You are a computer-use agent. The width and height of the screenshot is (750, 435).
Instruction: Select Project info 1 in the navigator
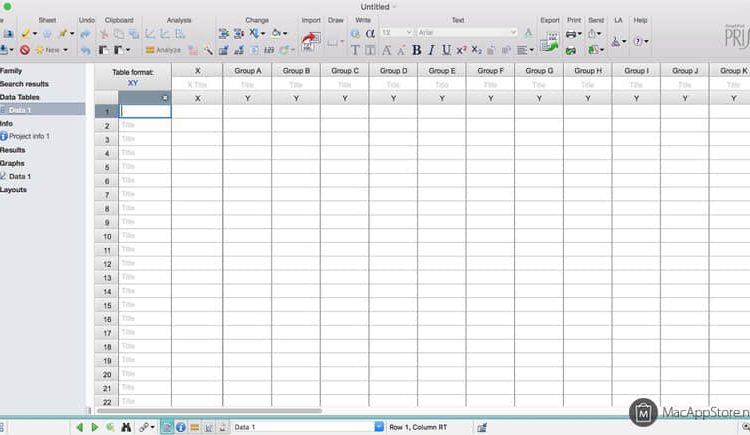pos(29,136)
